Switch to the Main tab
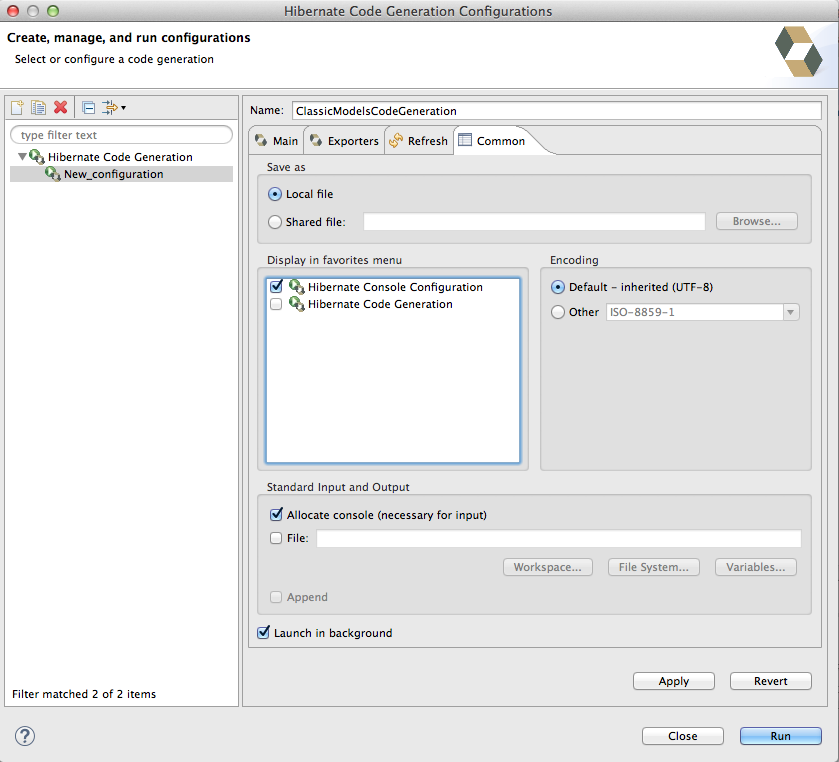 [277, 141]
